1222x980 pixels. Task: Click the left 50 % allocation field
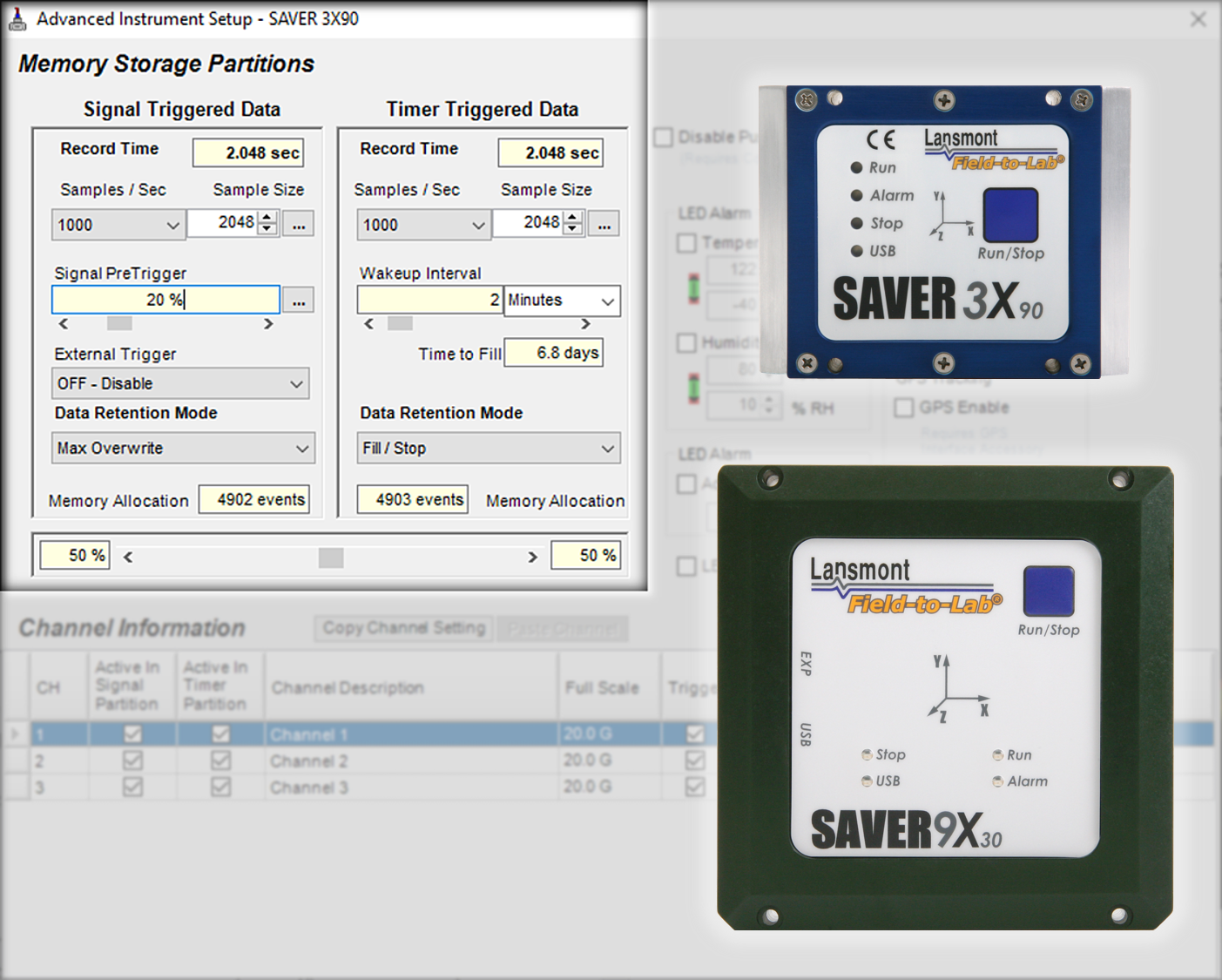pyautogui.click(x=75, y=555)
